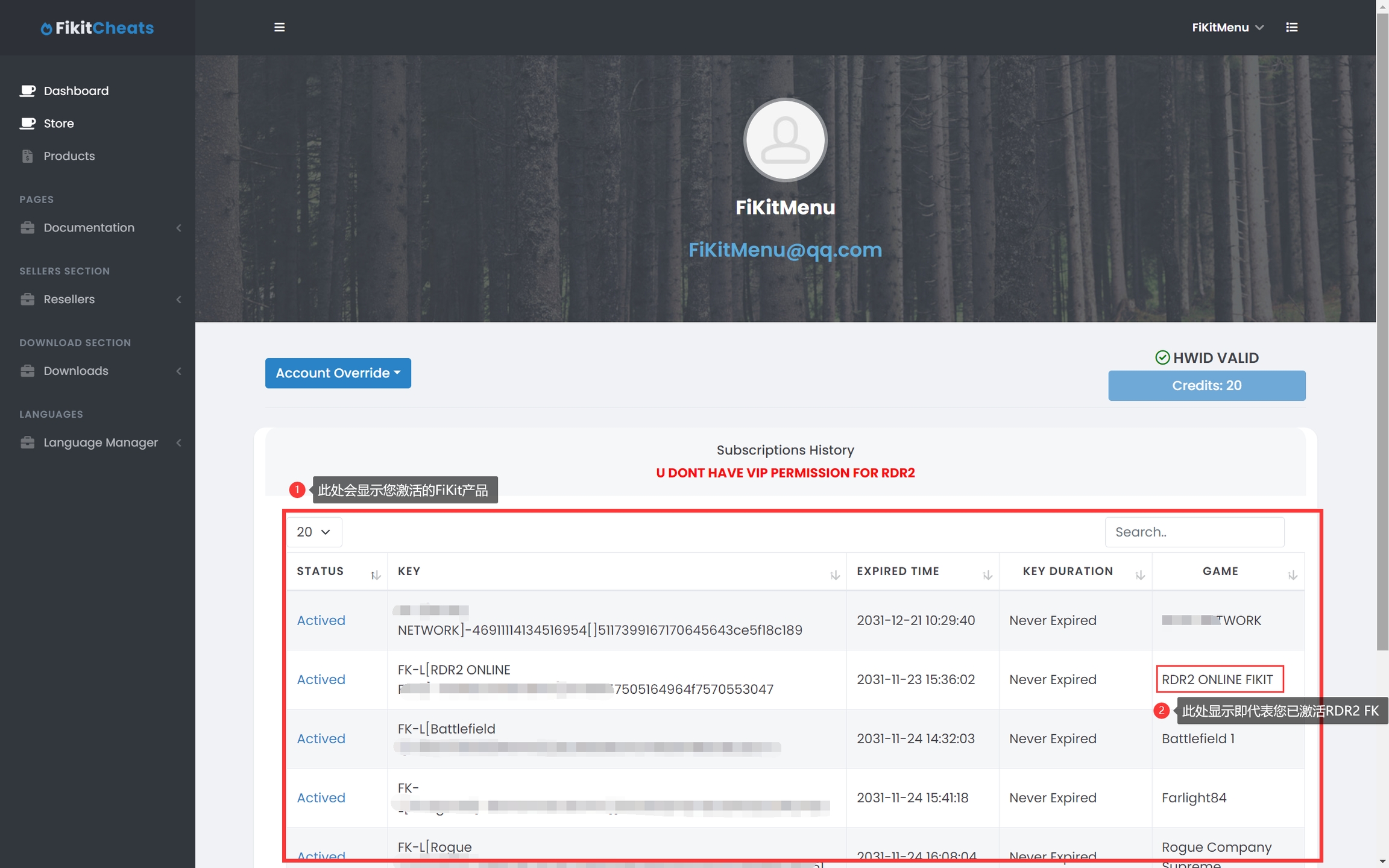The image size is (1389, 868).
Task: Click the FikitCheats flame logo
Action: tap(46, 28)
